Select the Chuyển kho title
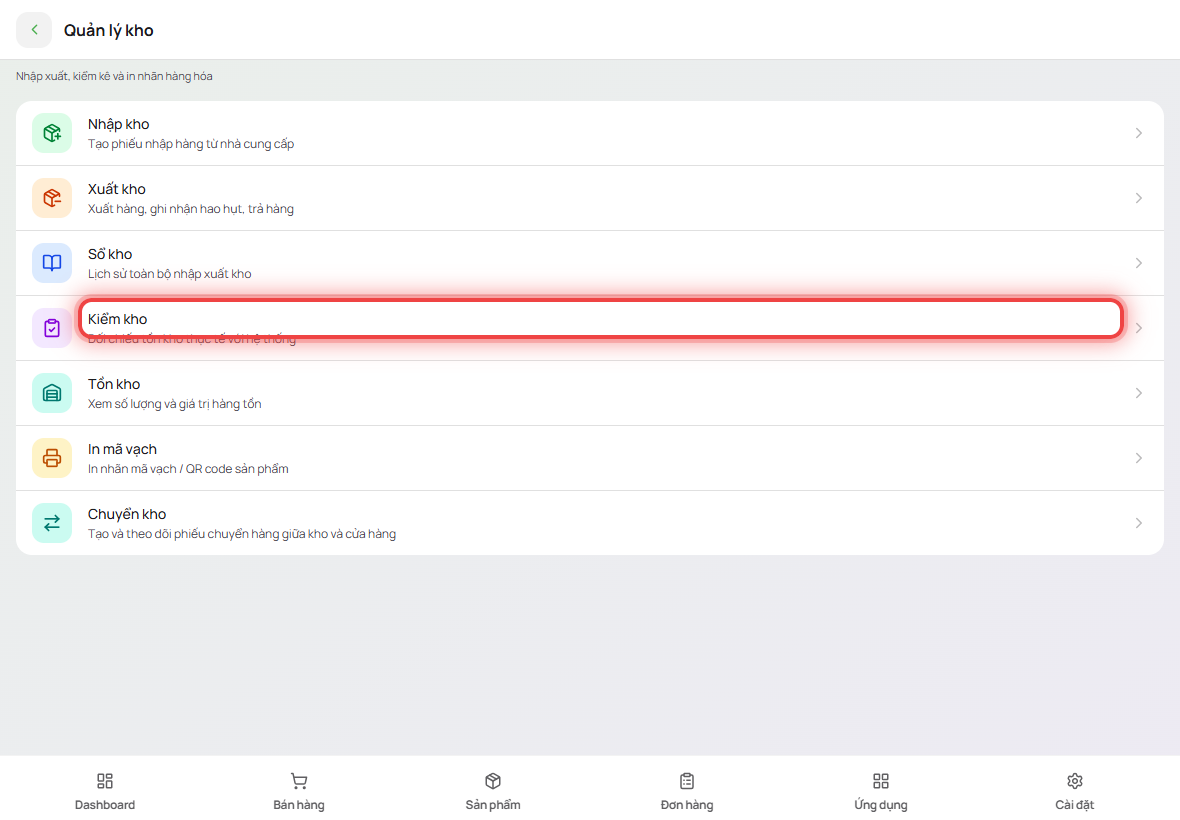1180x820 pixels. tap(127, 515)
